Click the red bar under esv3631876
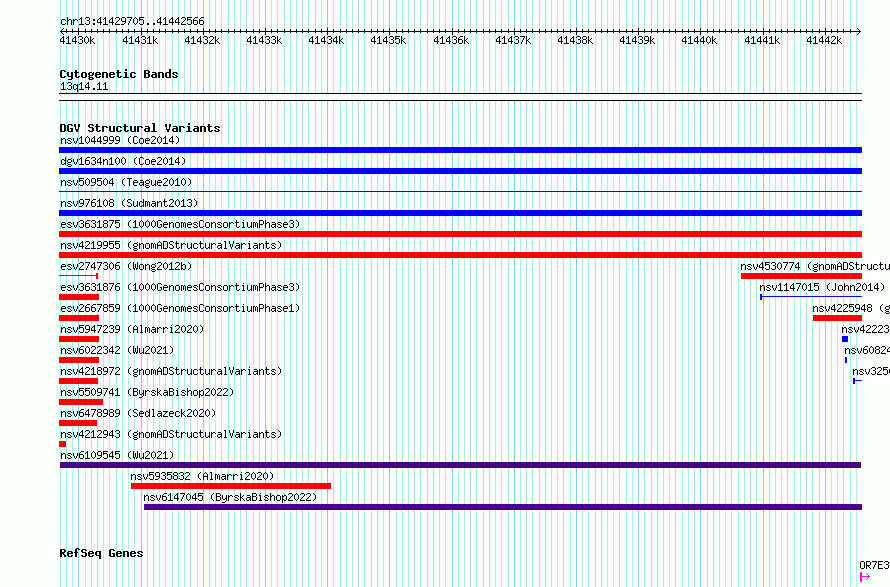The width and height of the screenshot is (890, 587). 79,297
